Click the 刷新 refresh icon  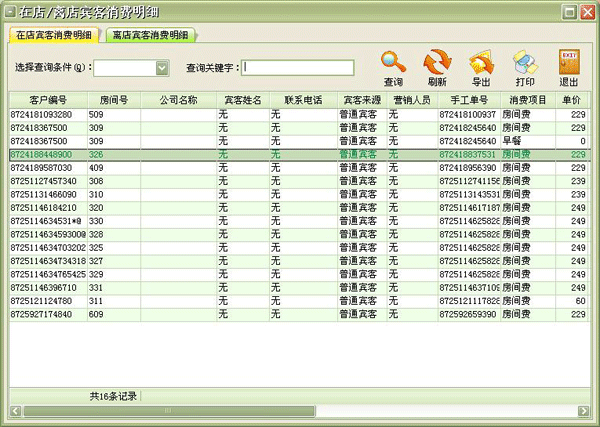(437, 62)
